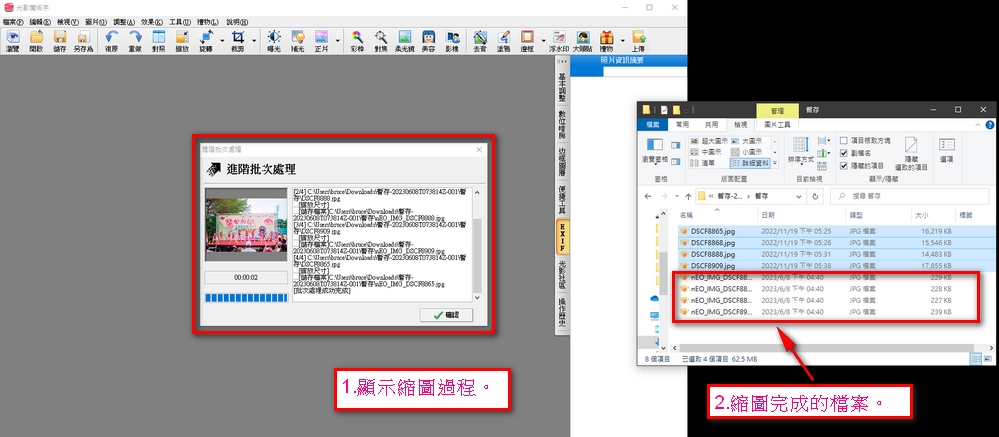999x437 pixels.
Task: Uncheck the 副檔名 file extensions checkbox
Action: (x=843, y=153)
